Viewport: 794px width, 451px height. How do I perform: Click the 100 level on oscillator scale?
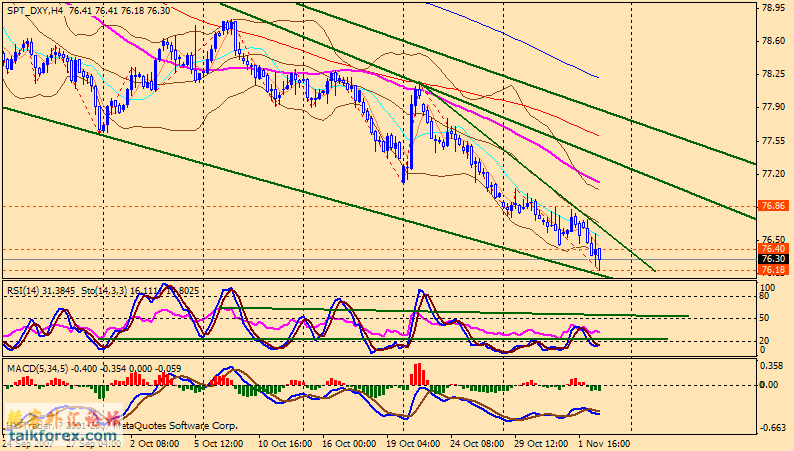point(768,288)
